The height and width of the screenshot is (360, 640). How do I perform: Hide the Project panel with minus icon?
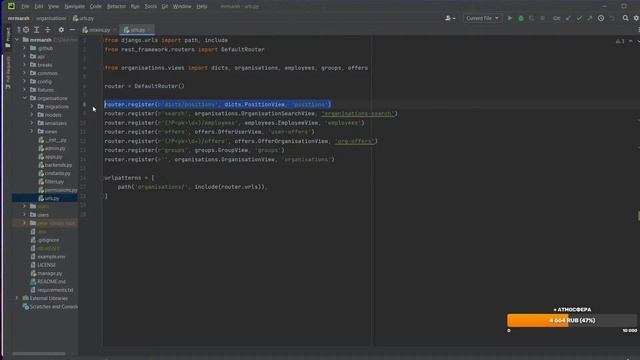coord(72,30)
